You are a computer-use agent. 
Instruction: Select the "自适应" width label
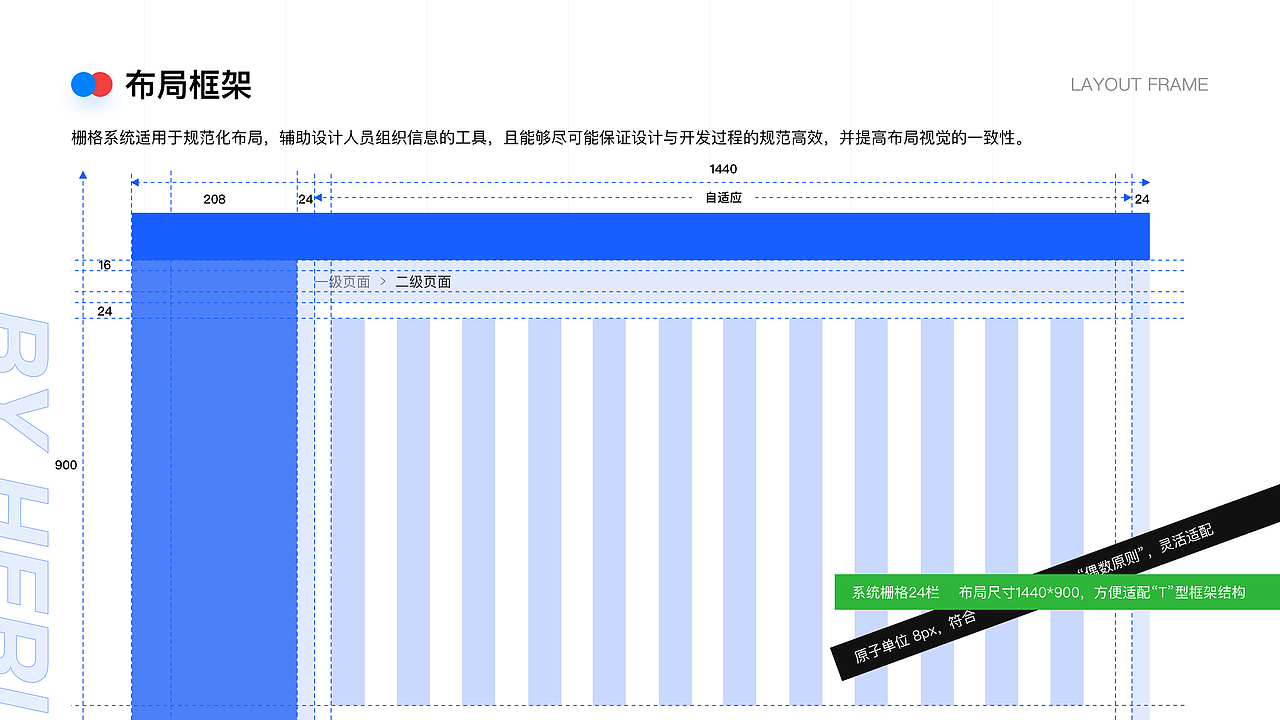click(x=723, y=198)
